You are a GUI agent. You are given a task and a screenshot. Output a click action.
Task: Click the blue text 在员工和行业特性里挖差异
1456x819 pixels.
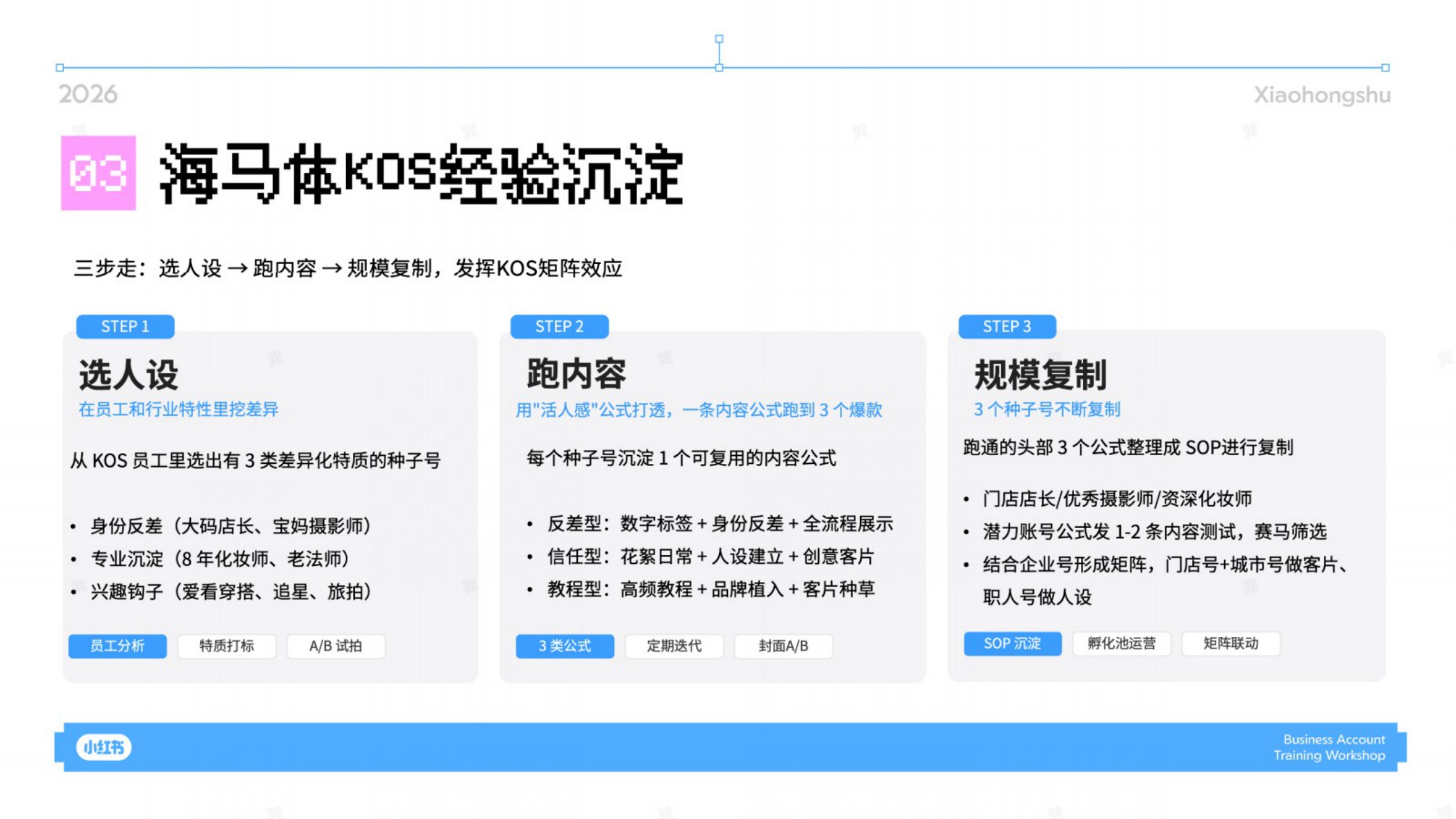pyautogui.click(x=179, y=409)
